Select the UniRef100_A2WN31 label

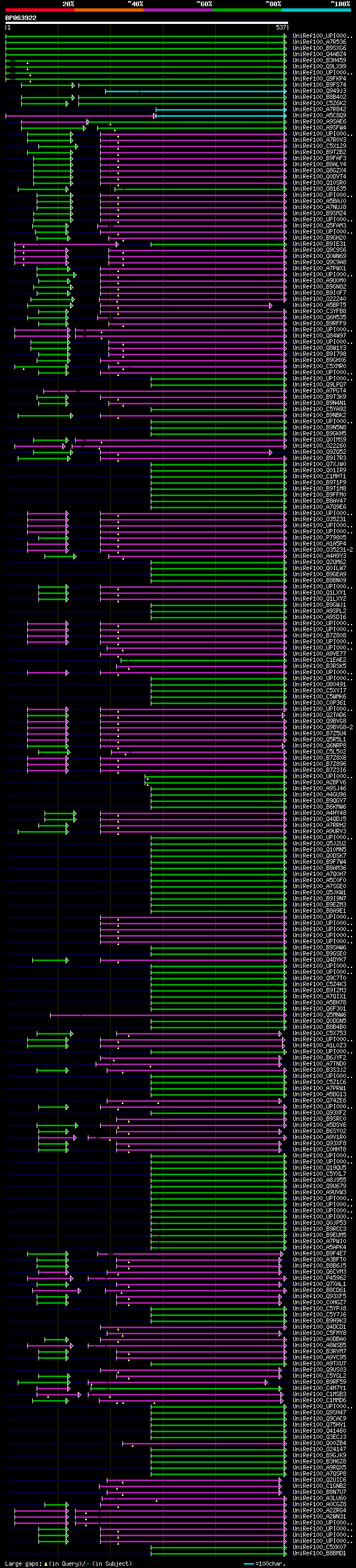pos(319,1516)
